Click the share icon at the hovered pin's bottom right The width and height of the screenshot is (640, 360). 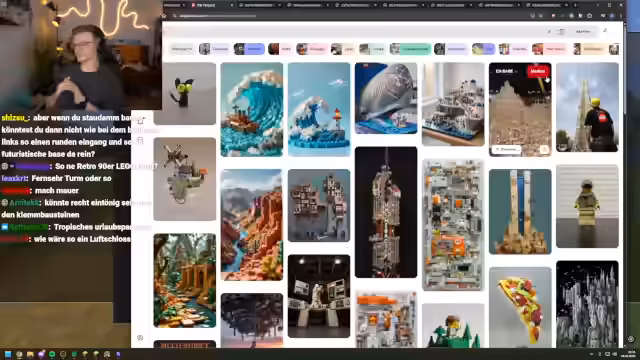coord(544,149)
